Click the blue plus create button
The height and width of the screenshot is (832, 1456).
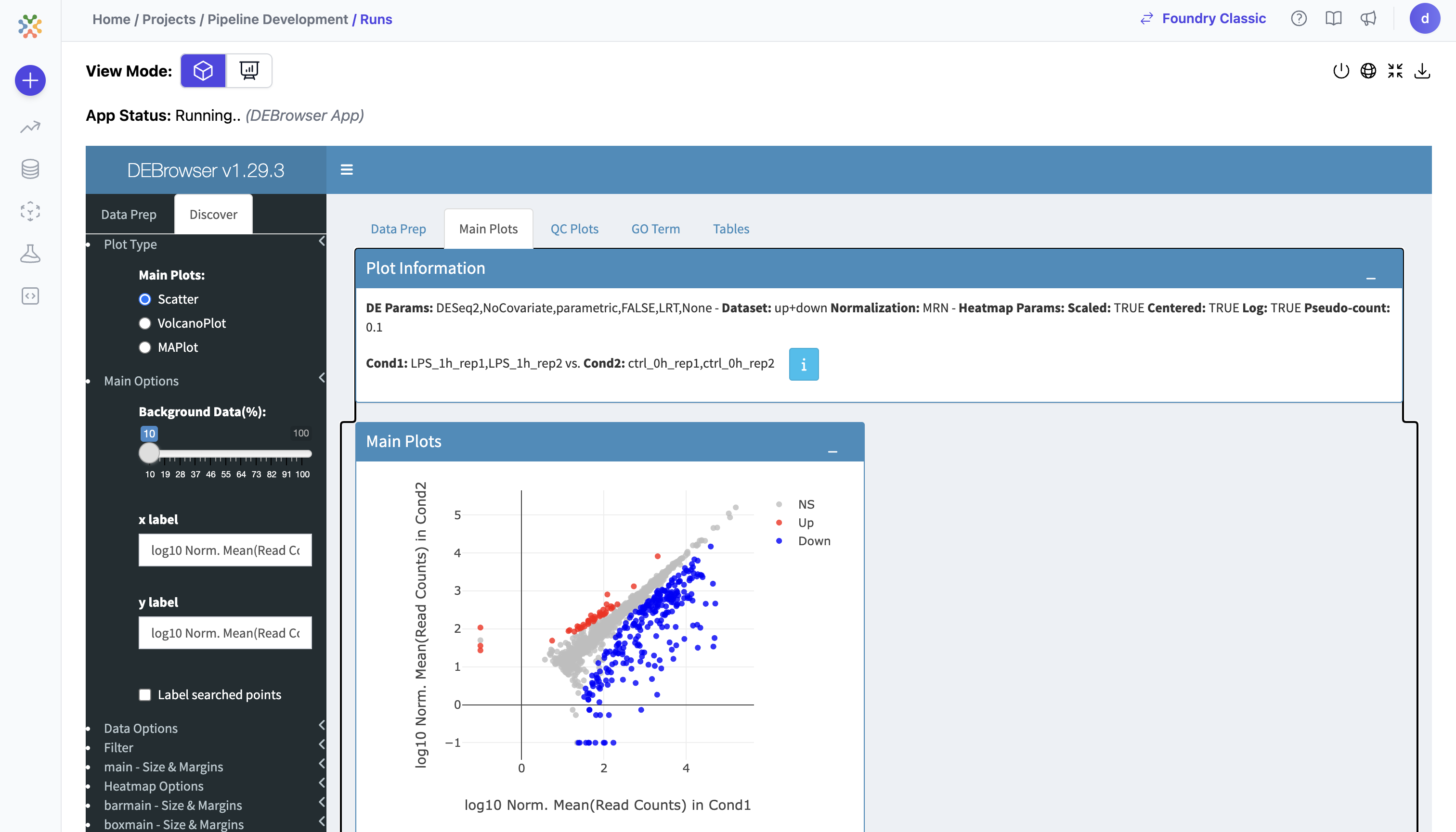(30, 80)
